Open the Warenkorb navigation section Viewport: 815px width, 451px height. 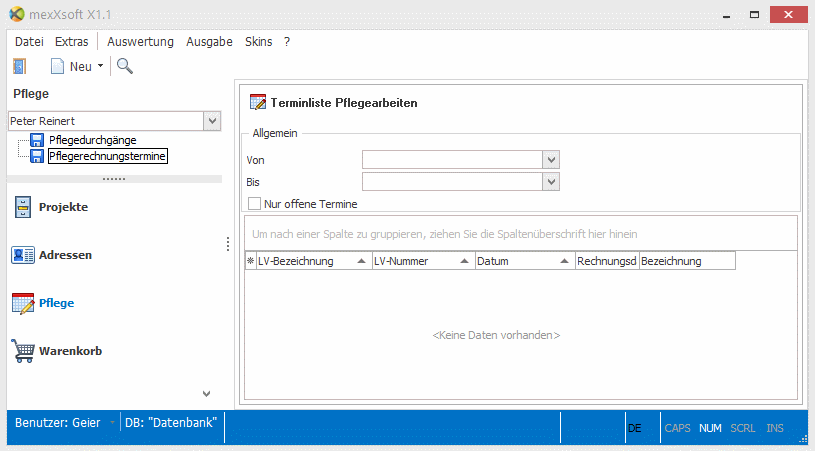point(71,351)
